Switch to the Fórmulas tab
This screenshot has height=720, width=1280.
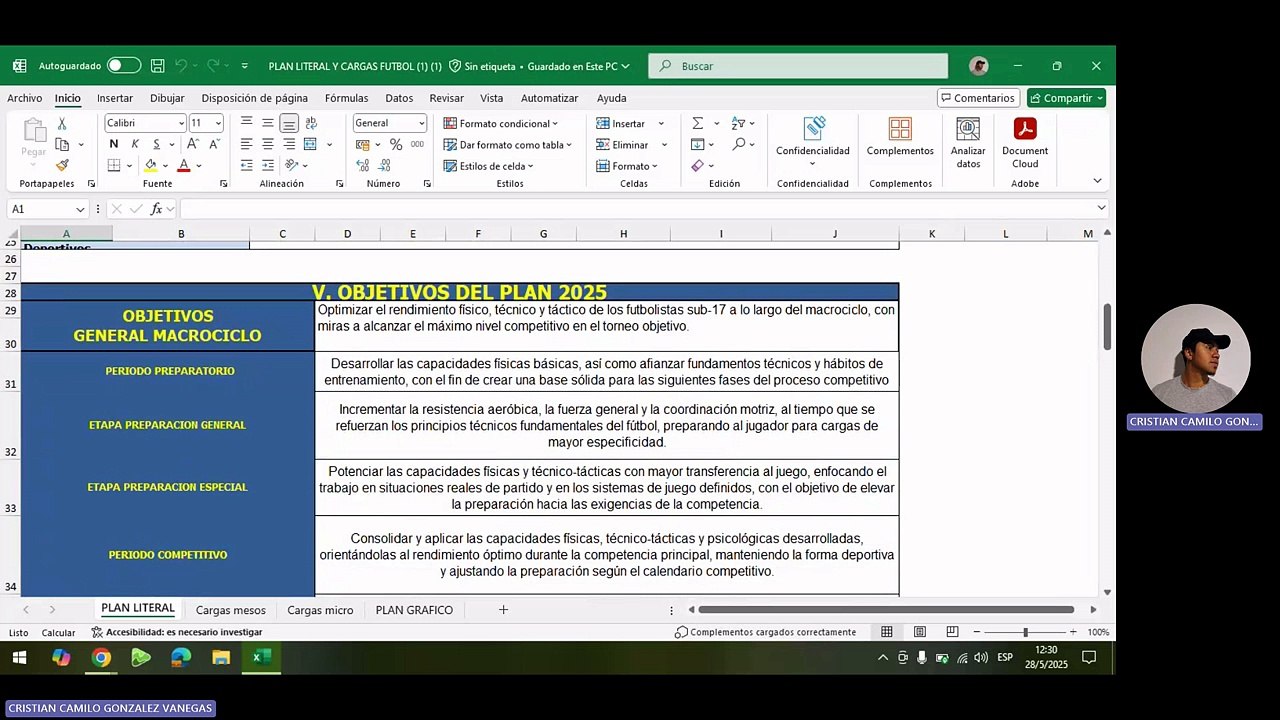point(346,98)
